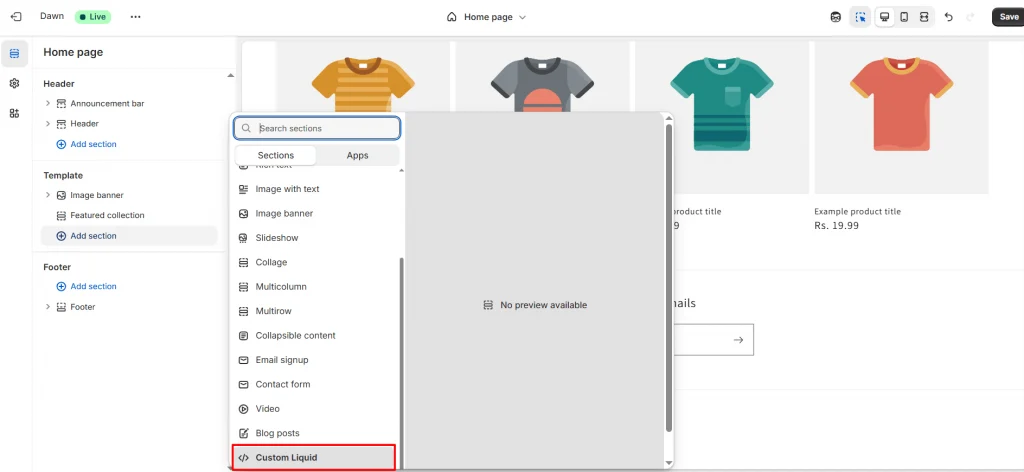
Task: Switch to the Apps tab
Action: [357, 155]
